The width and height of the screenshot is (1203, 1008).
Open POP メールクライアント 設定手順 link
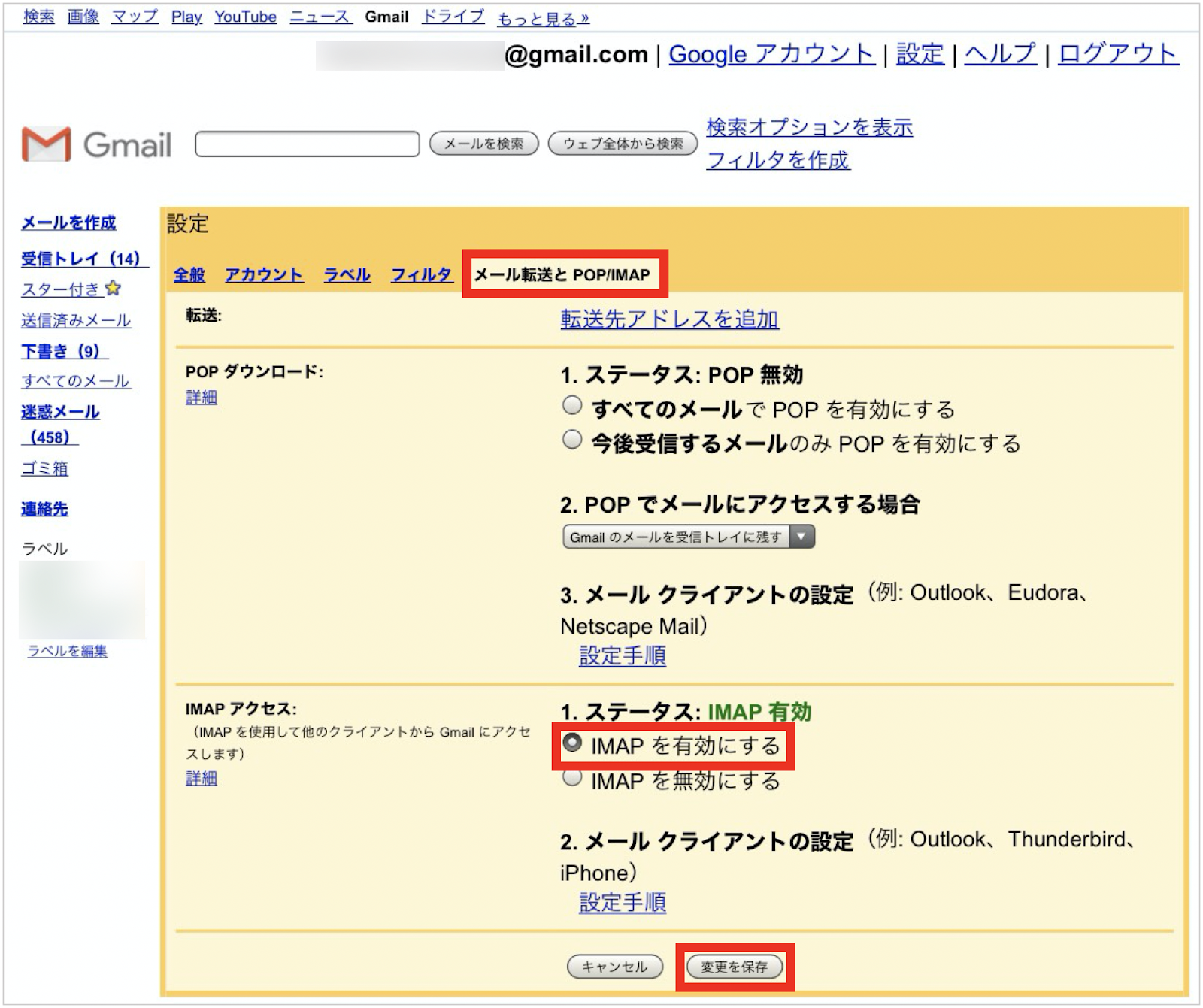(x=623, y=656)
